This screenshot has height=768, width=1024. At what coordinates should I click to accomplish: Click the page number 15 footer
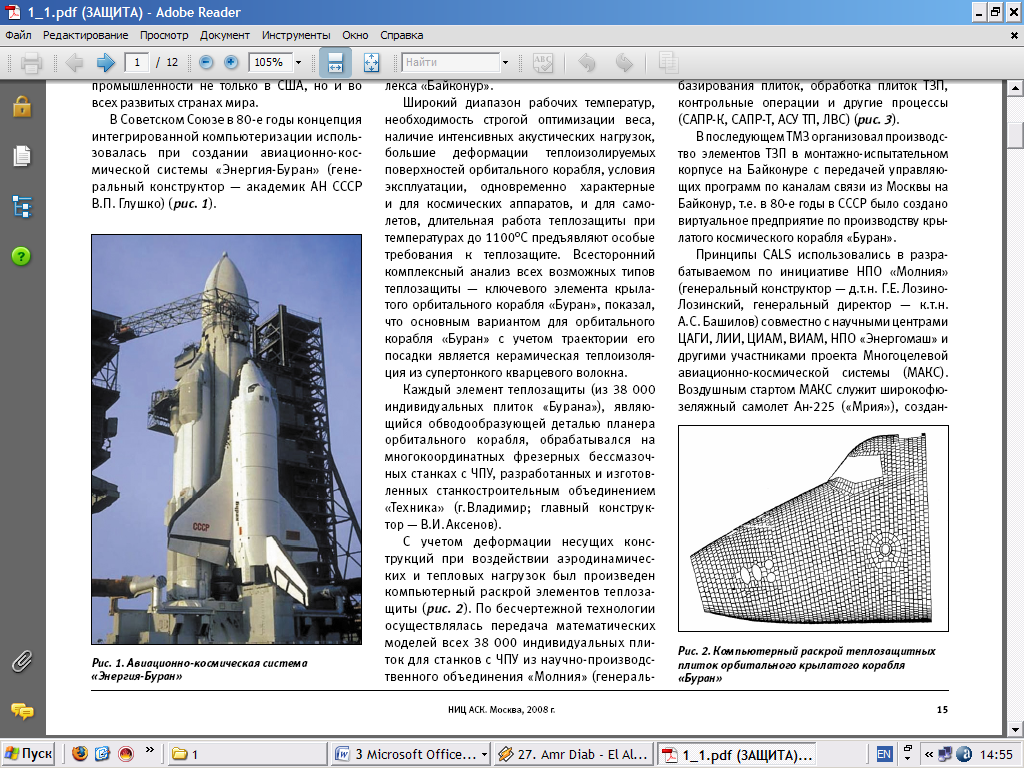tap(942, 709)
